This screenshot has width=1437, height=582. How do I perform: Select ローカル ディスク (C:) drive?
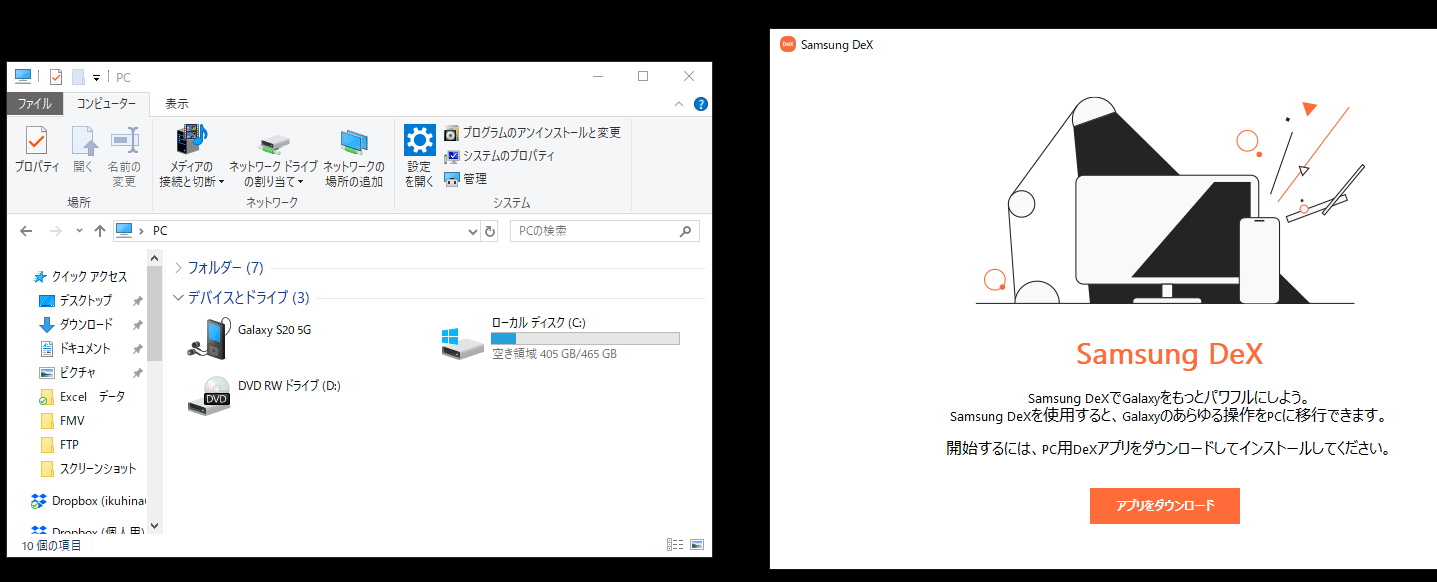click(x=560, y=339)
